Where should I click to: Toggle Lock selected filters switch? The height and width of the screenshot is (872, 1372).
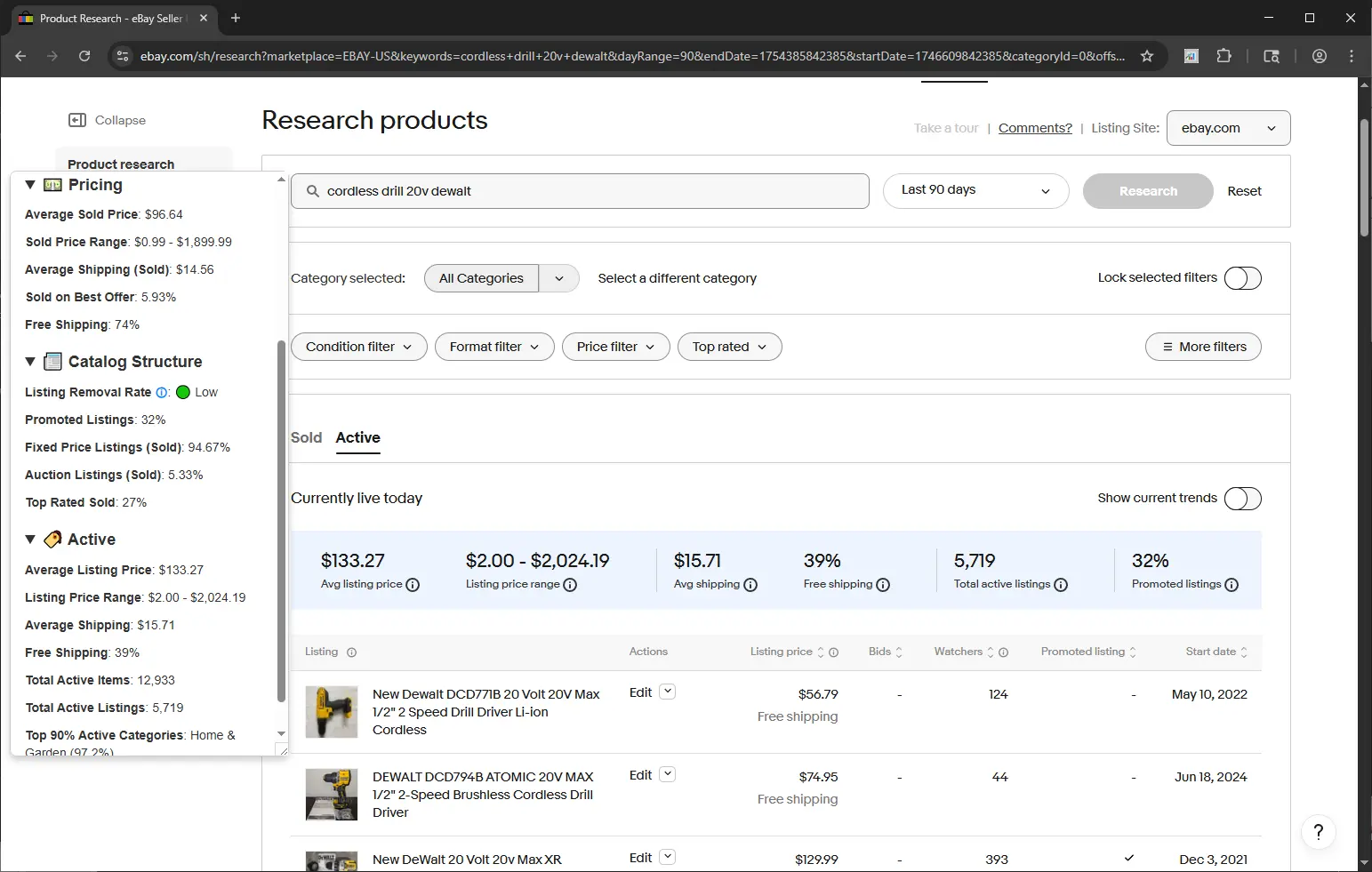tap(1242, 278)
